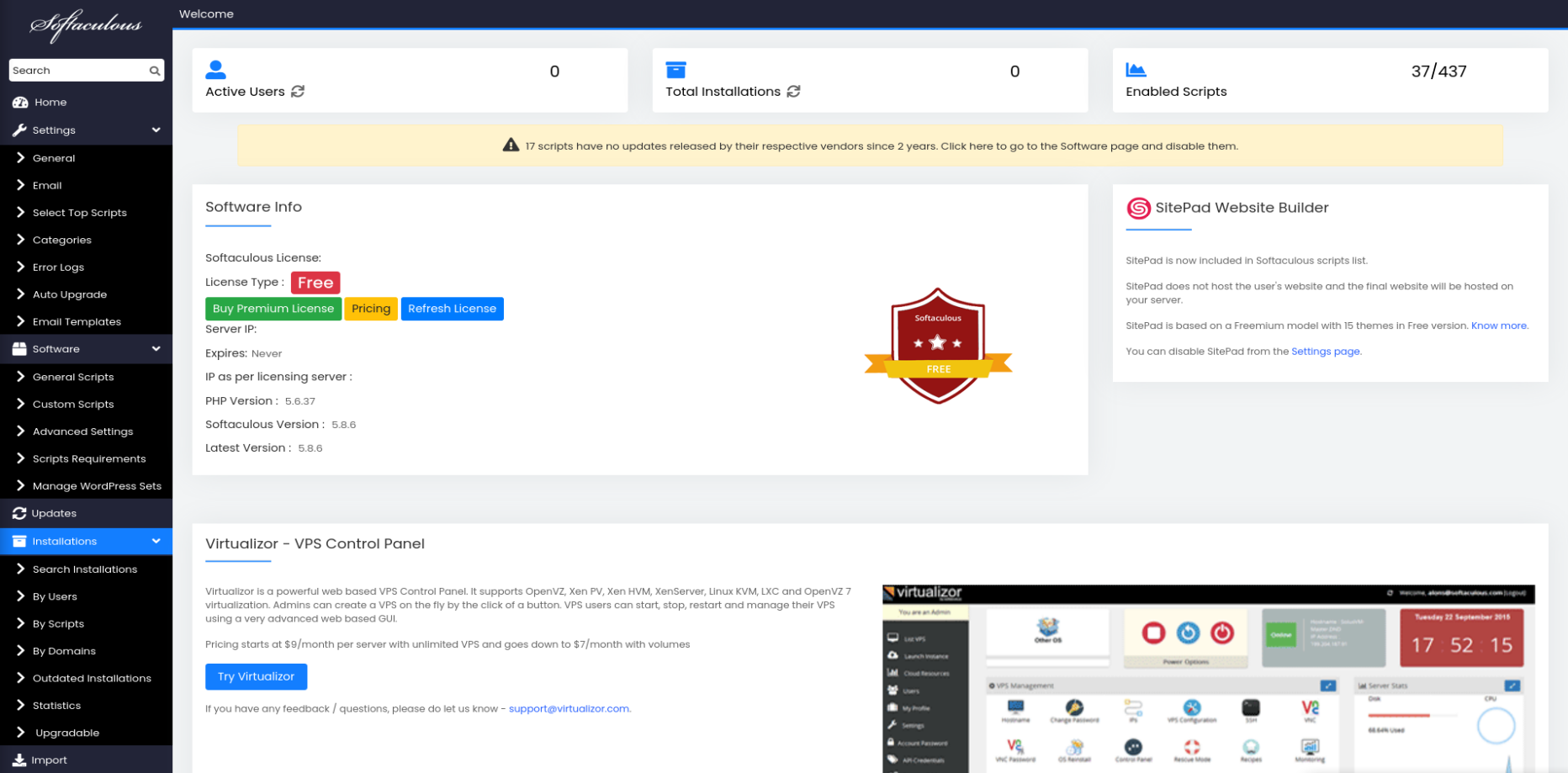
Task: Click the Software box icon in sidebar
Action: click(x=19, y=348)
